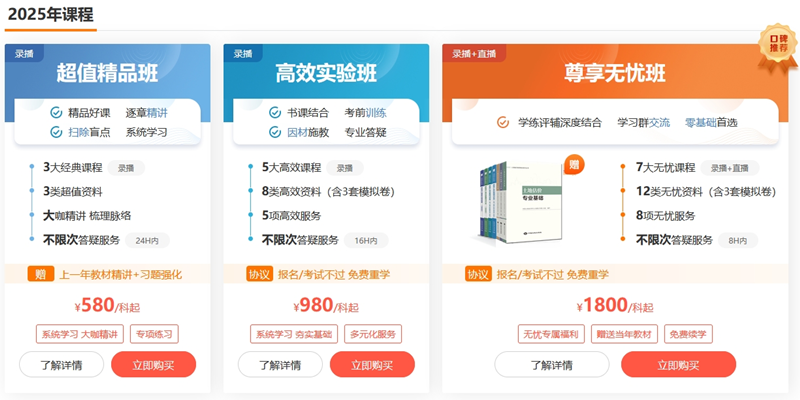Buy the 尊享无忧班 course now

[685, 365]
